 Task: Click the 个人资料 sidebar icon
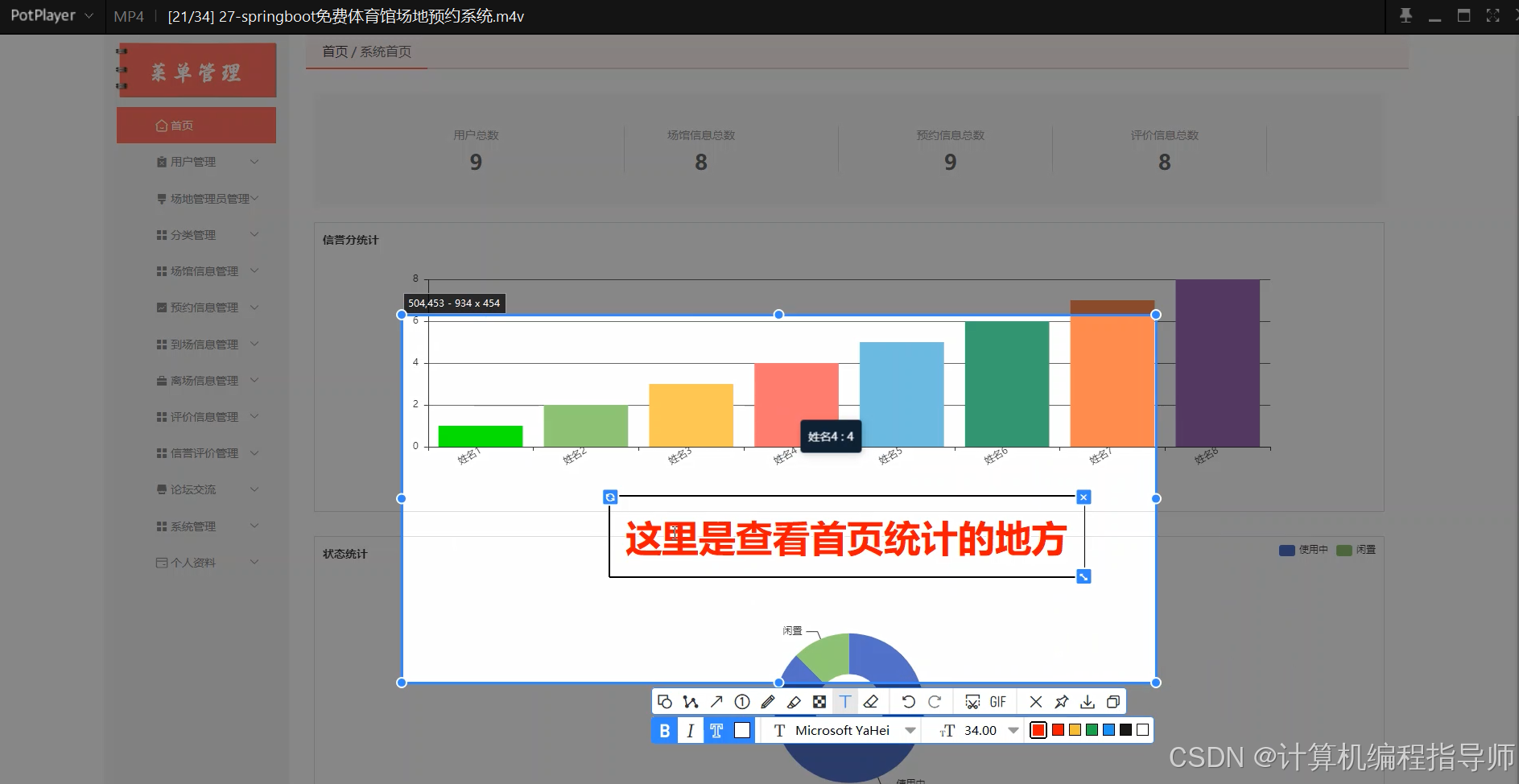pos(162,563)
